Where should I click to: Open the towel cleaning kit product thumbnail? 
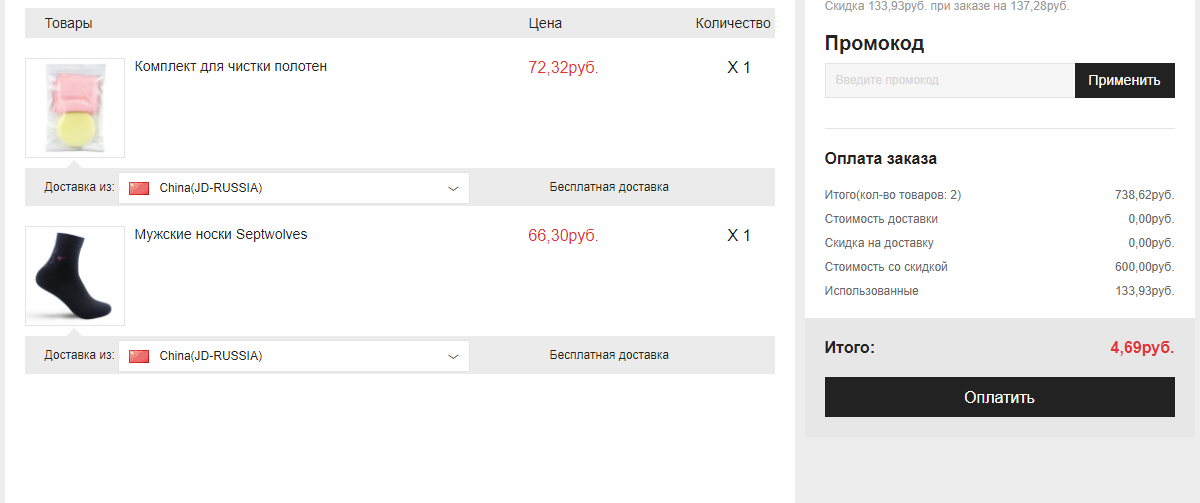[x=75, y=108]
